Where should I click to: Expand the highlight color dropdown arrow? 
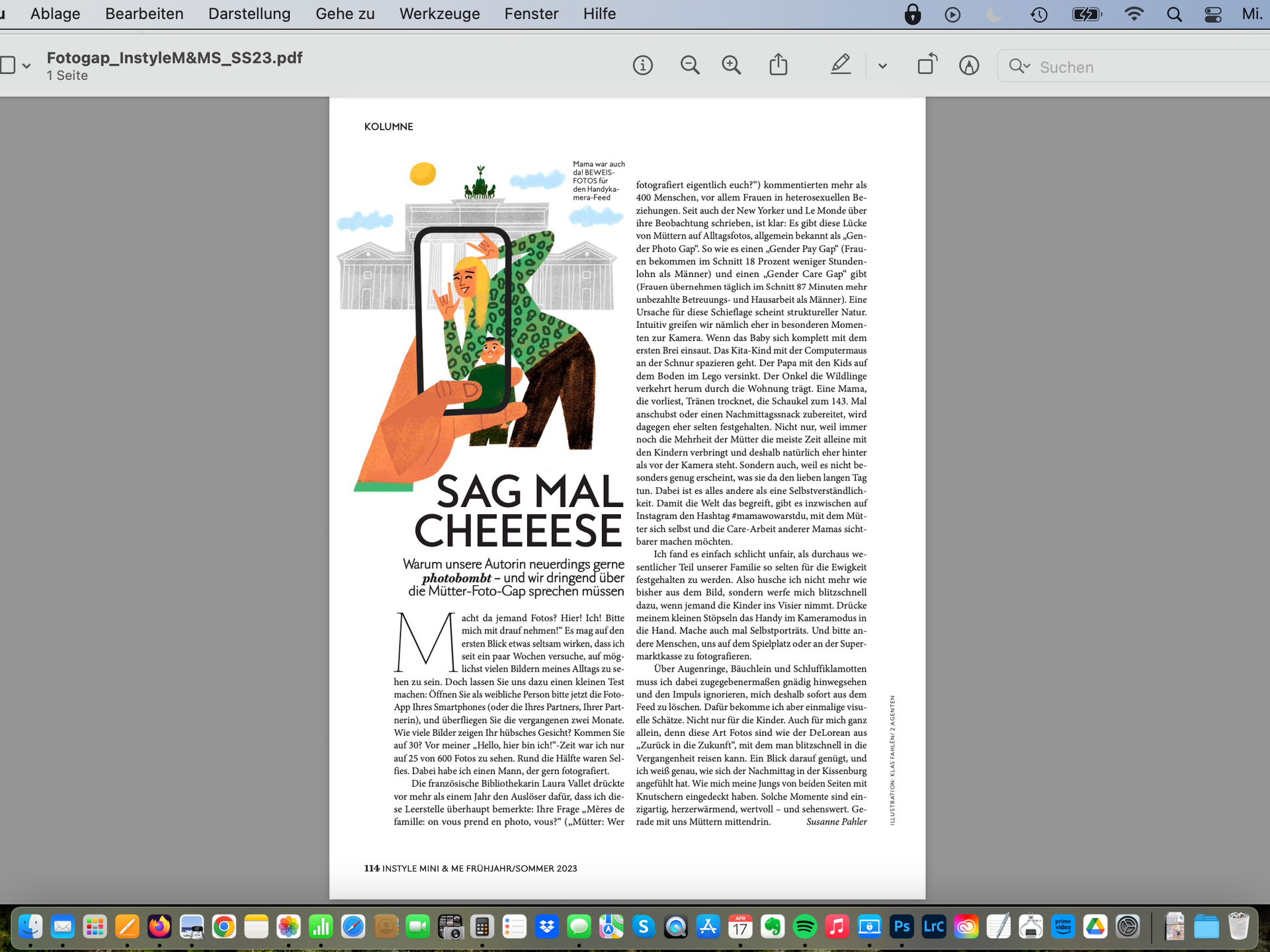(882, 66)
